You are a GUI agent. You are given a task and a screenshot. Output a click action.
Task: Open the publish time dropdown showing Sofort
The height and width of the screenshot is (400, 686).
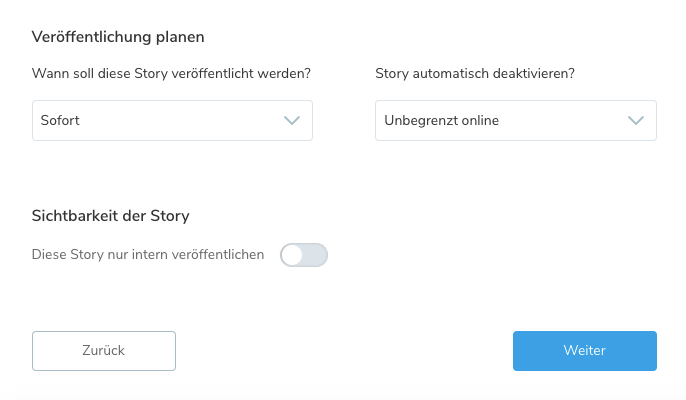tap(172, 120)
